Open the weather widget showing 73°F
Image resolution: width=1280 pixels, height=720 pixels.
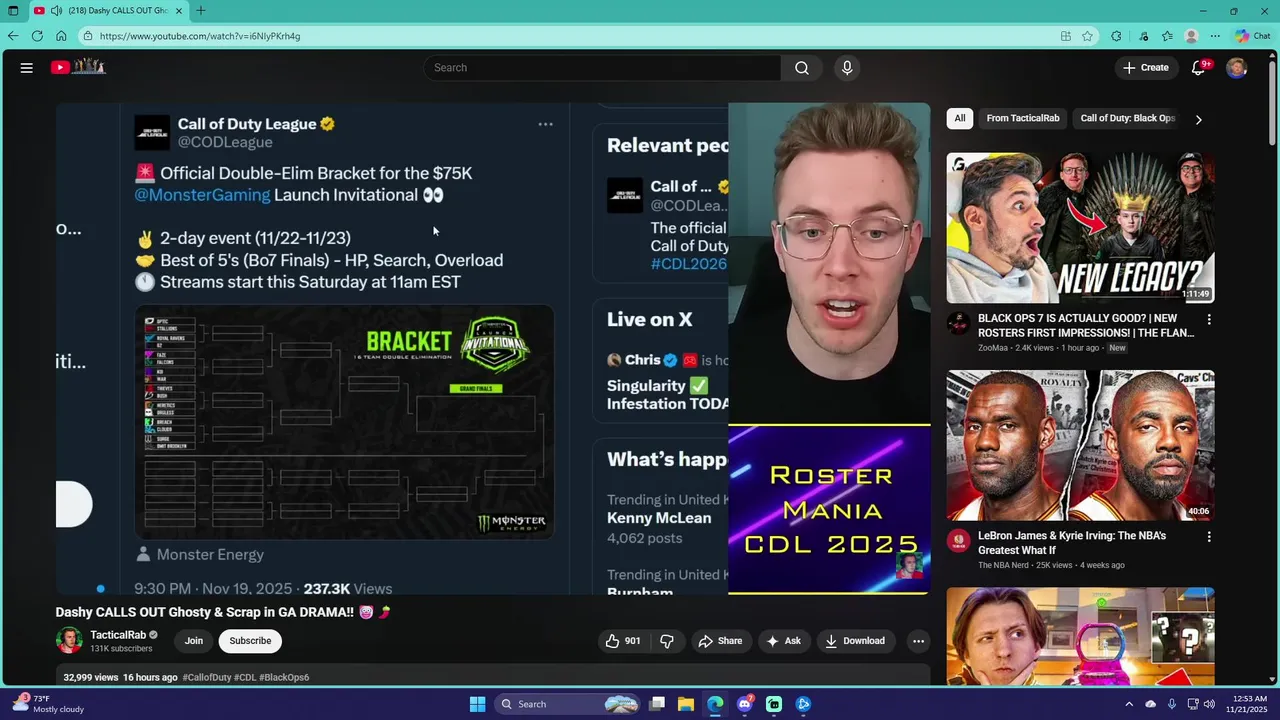(48, 704)
